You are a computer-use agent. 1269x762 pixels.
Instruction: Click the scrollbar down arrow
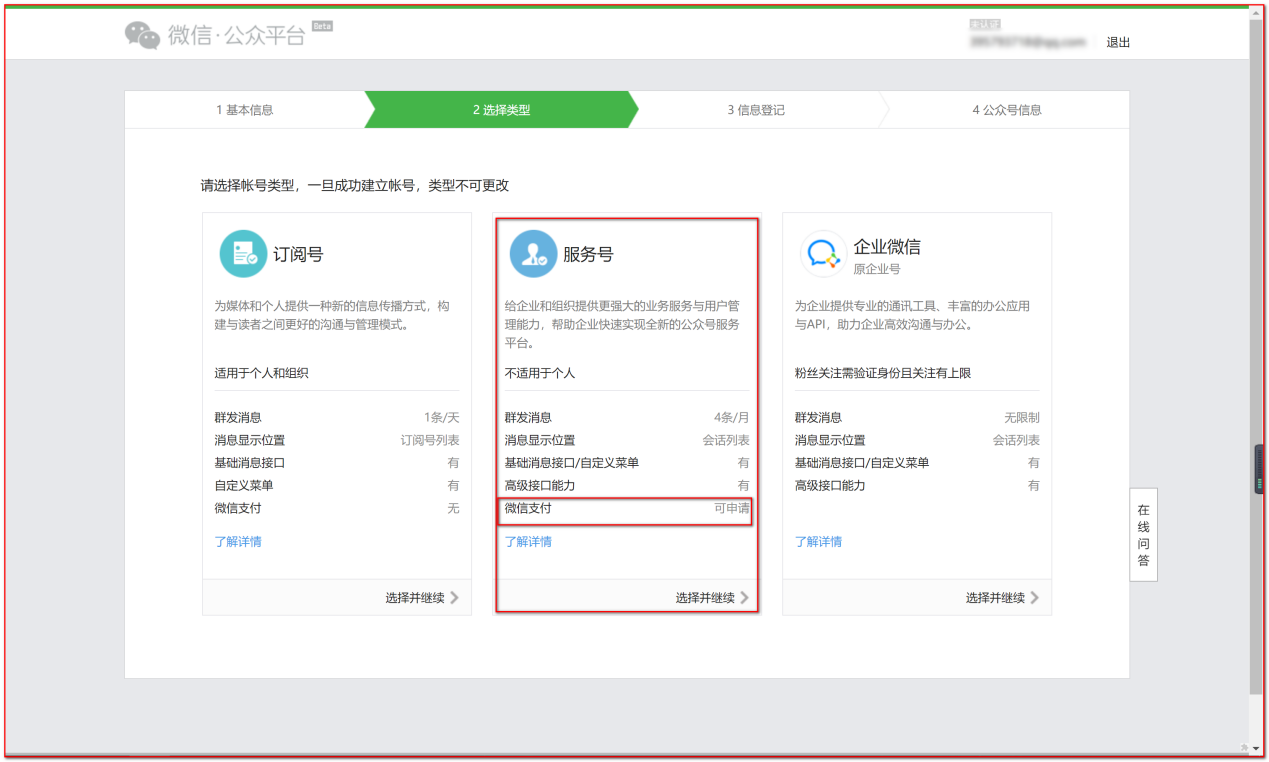coord(1256,747)
